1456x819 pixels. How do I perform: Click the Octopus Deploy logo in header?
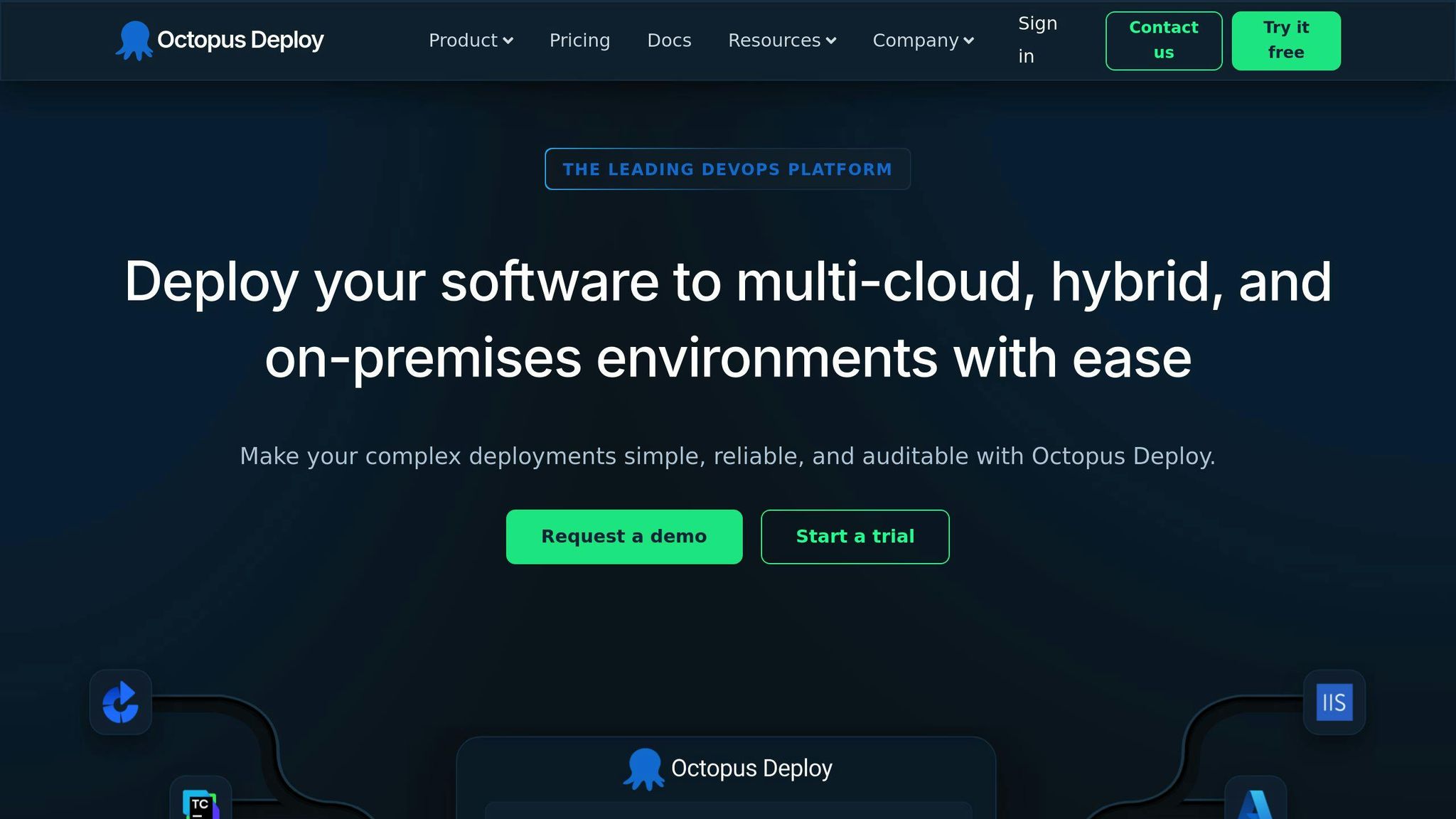point(134,41)
